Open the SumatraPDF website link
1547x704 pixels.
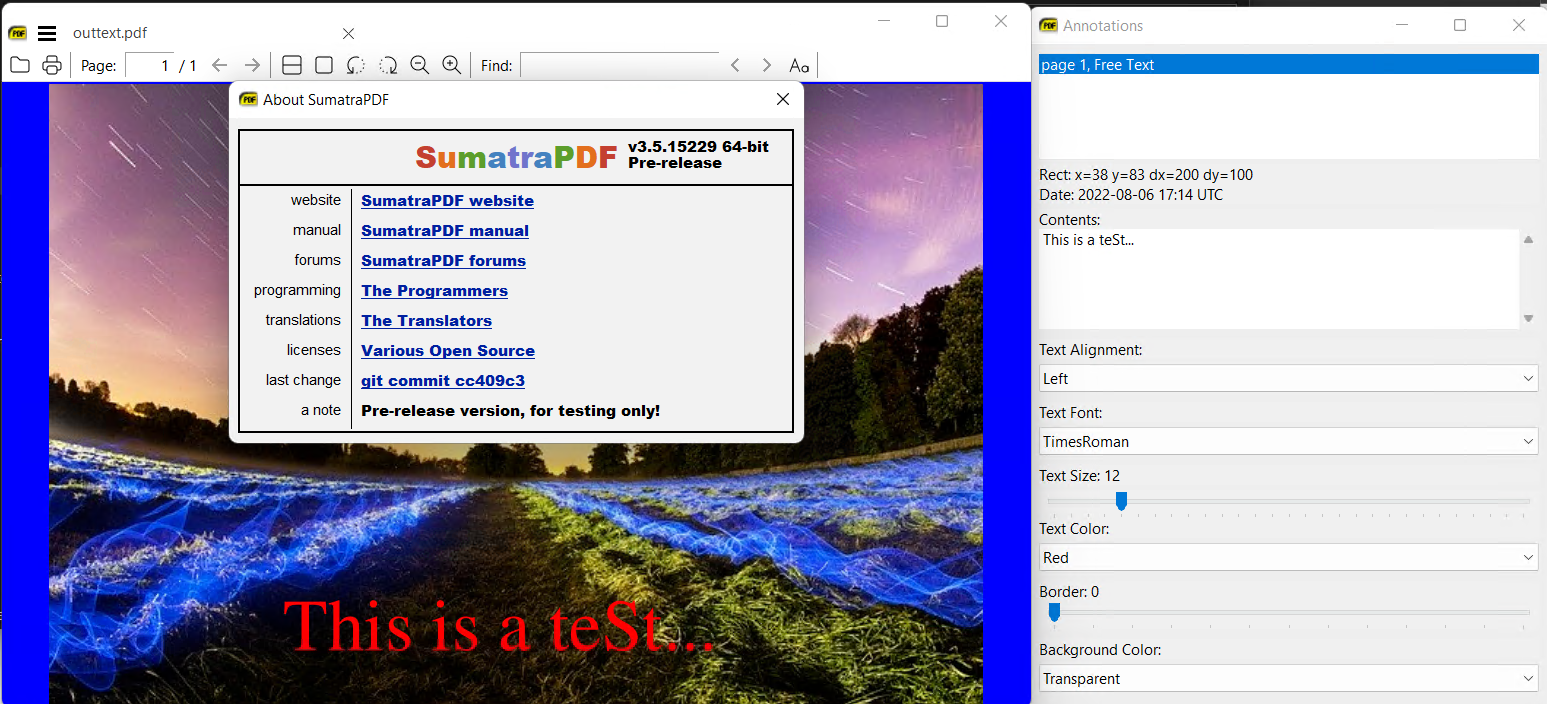coord(447,201)
